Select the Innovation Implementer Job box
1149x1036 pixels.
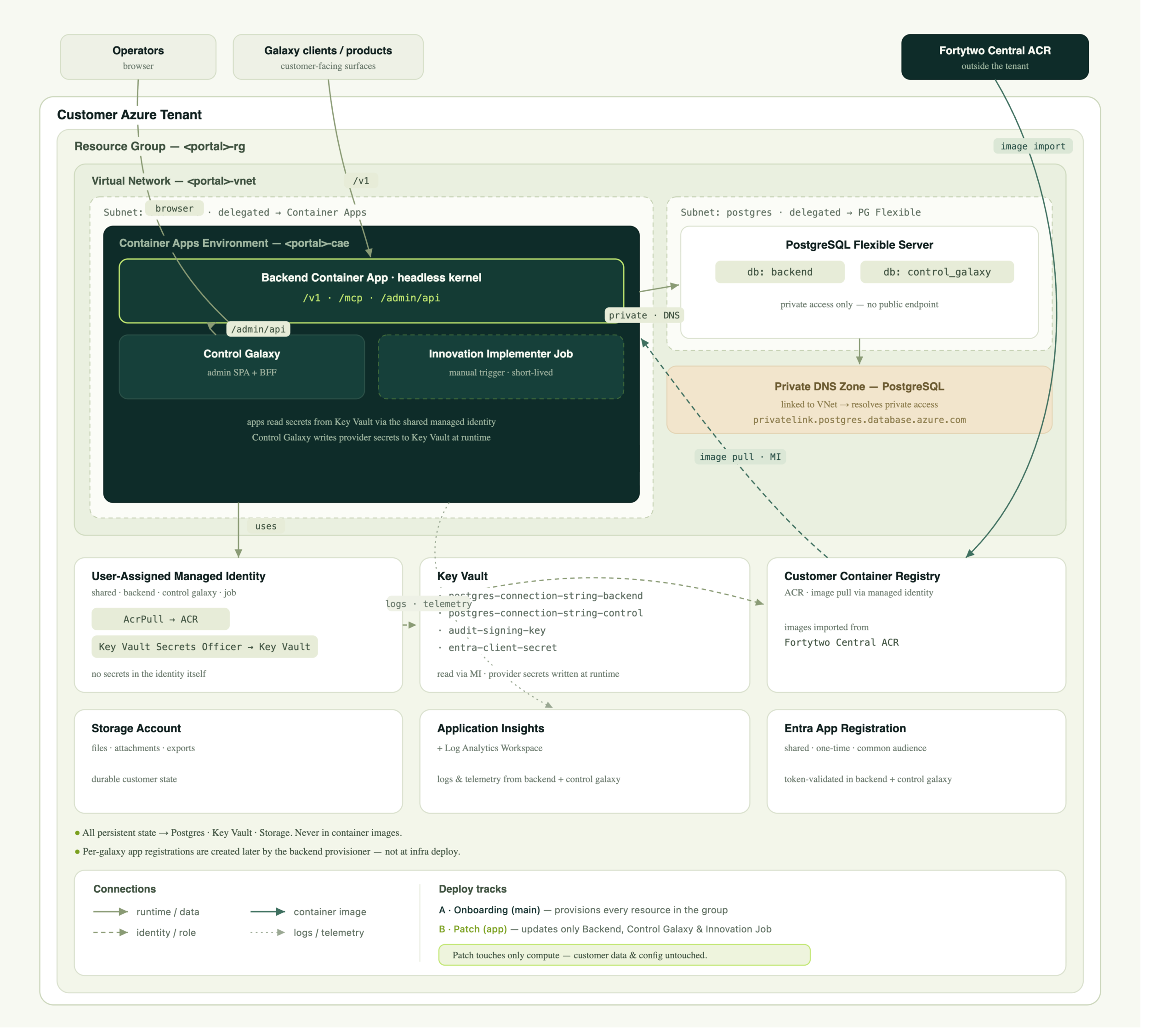[501, 367]
